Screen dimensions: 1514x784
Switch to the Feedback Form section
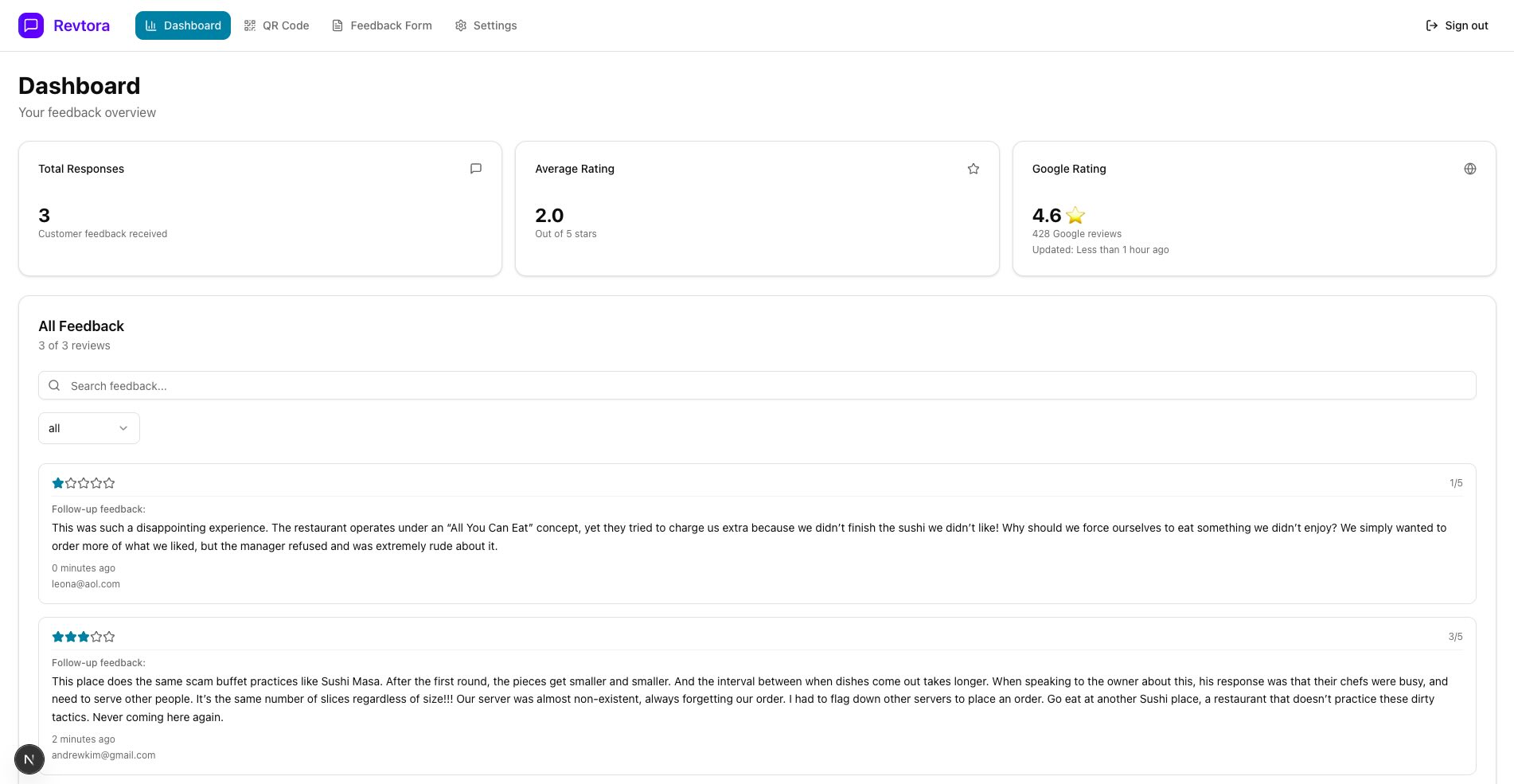(x=382, y=25)
